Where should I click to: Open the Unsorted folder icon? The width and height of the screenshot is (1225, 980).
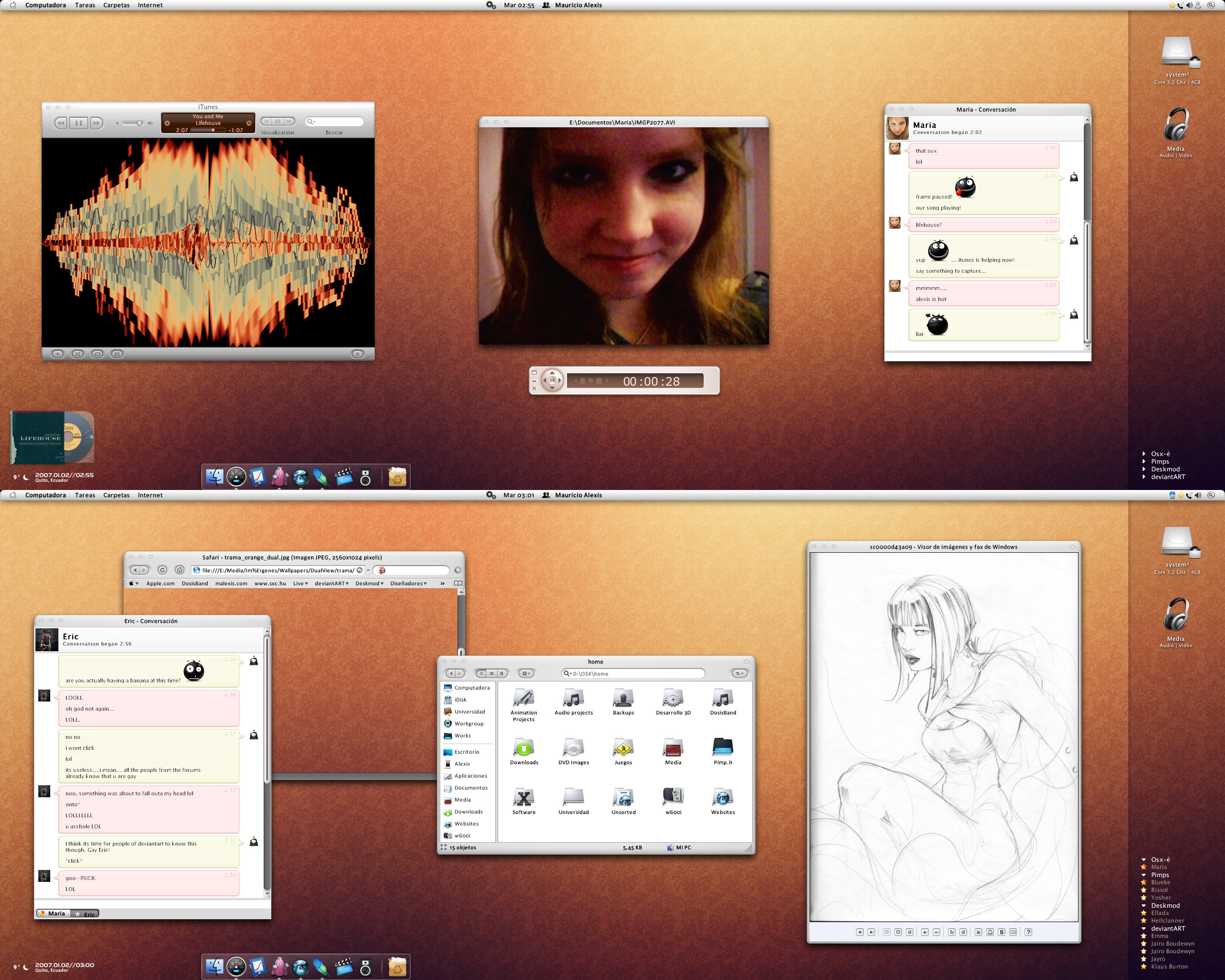coord(624,797)
